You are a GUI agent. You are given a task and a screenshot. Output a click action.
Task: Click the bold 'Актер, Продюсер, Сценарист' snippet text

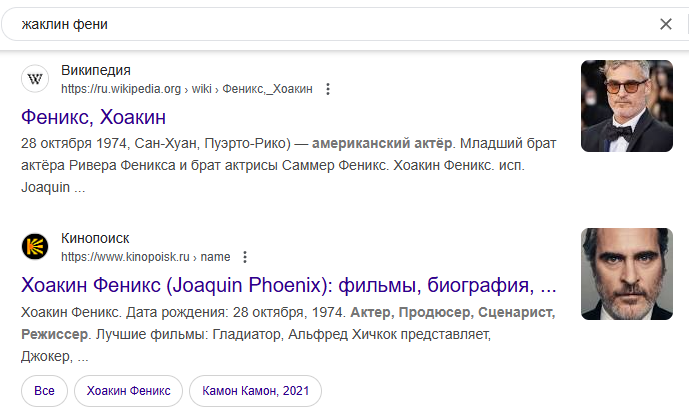(x=453, y=312)
